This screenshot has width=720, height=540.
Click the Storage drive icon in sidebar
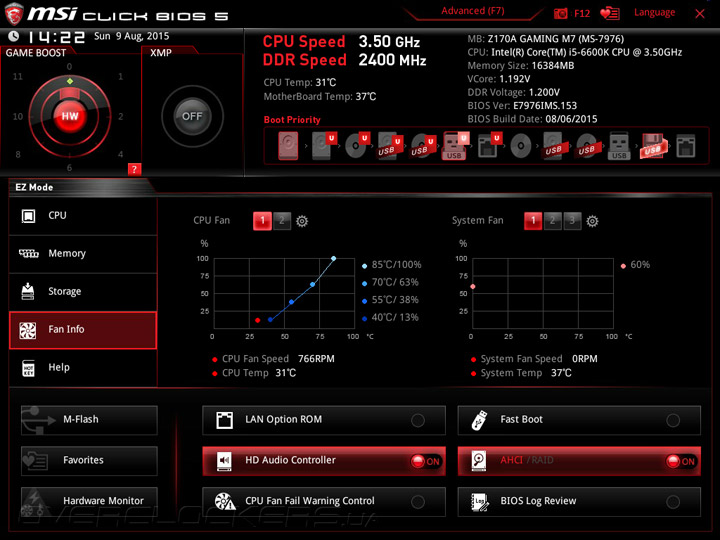pyautogui.click(x=28, y=291)
